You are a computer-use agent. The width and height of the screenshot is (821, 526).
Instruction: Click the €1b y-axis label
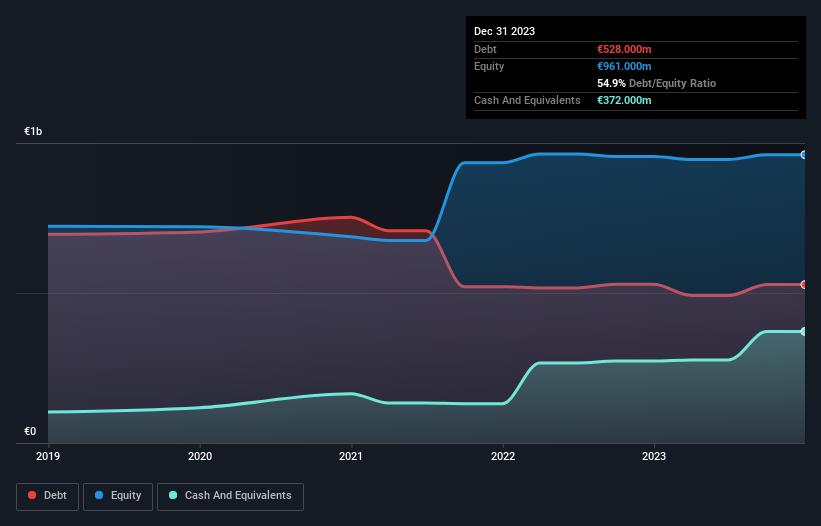(33, 131)
